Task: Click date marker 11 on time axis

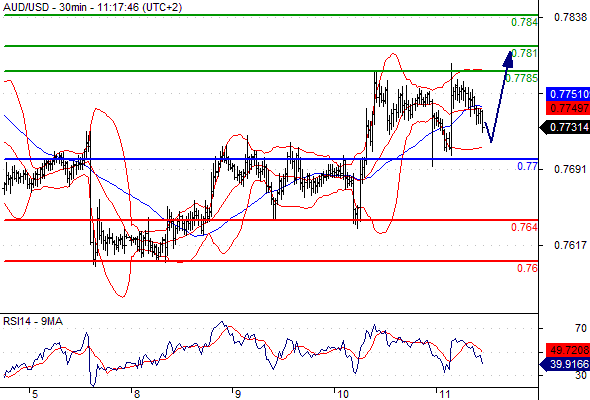Action: pos(444,394)
